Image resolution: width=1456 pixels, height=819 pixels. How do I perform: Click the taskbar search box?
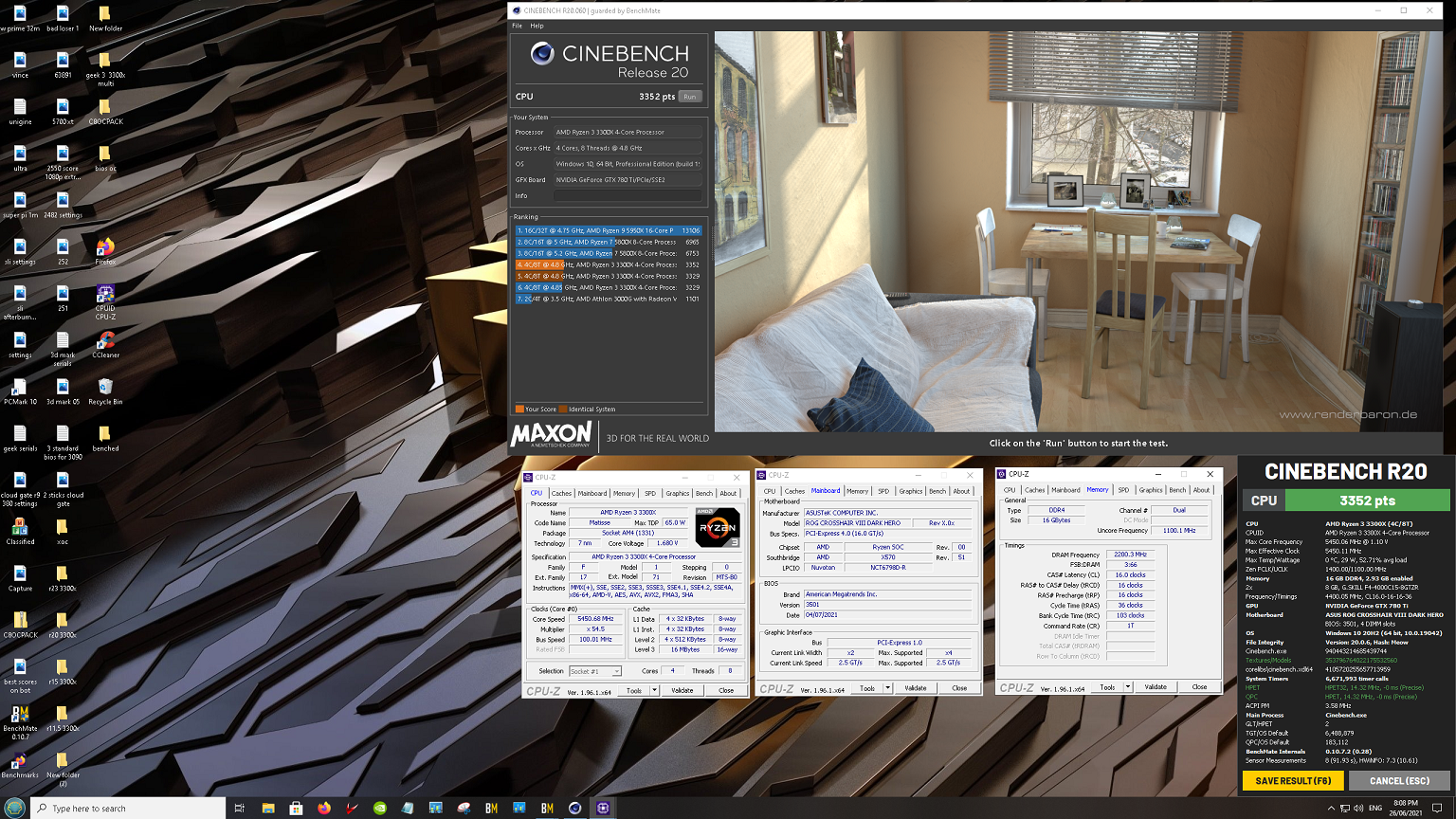pyautogui.click(x=128, y=808)
